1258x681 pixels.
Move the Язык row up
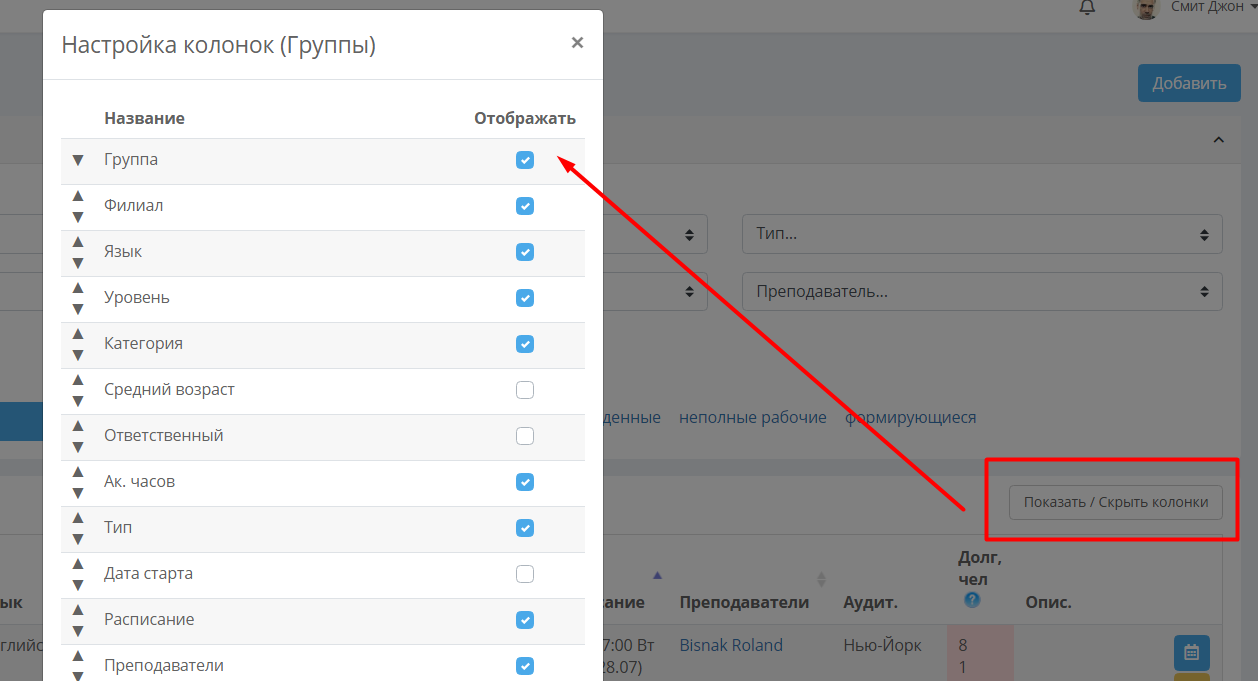coord(78,241)
